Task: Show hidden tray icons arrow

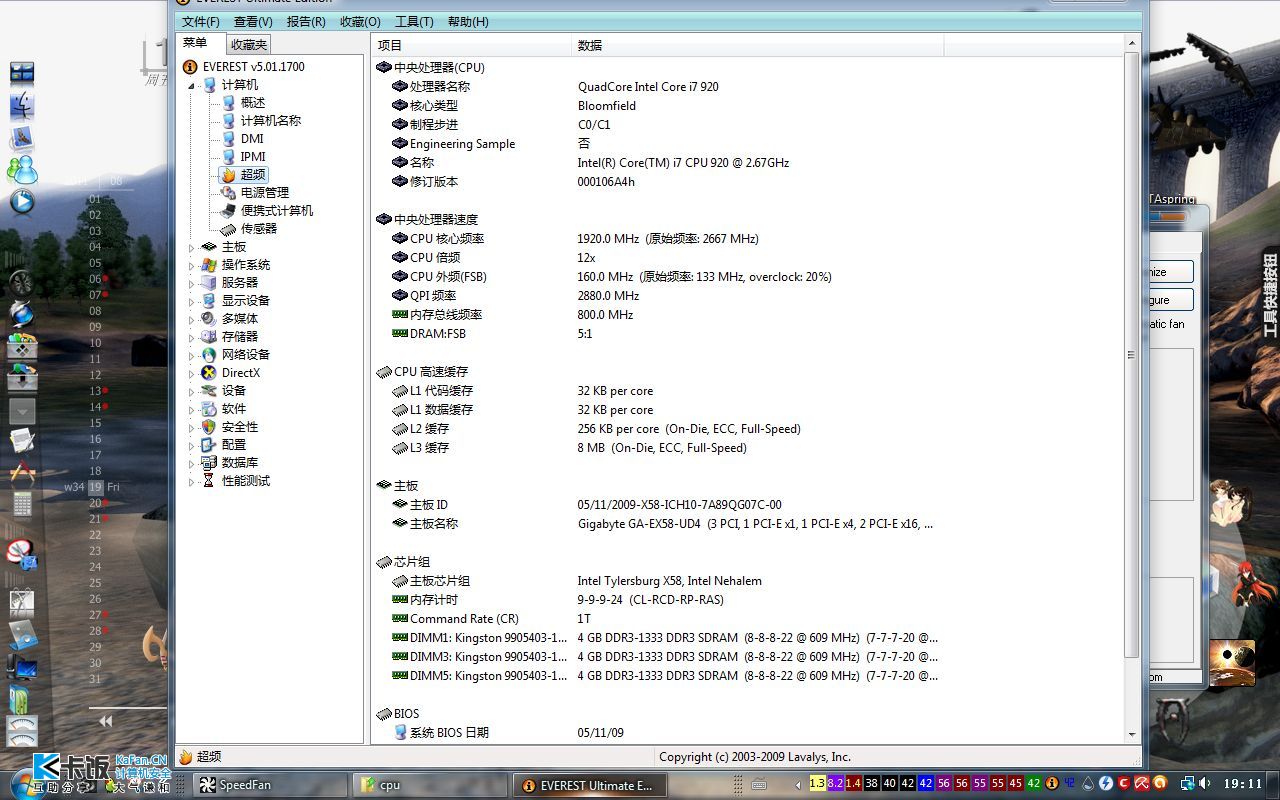Action: (799, 785)
